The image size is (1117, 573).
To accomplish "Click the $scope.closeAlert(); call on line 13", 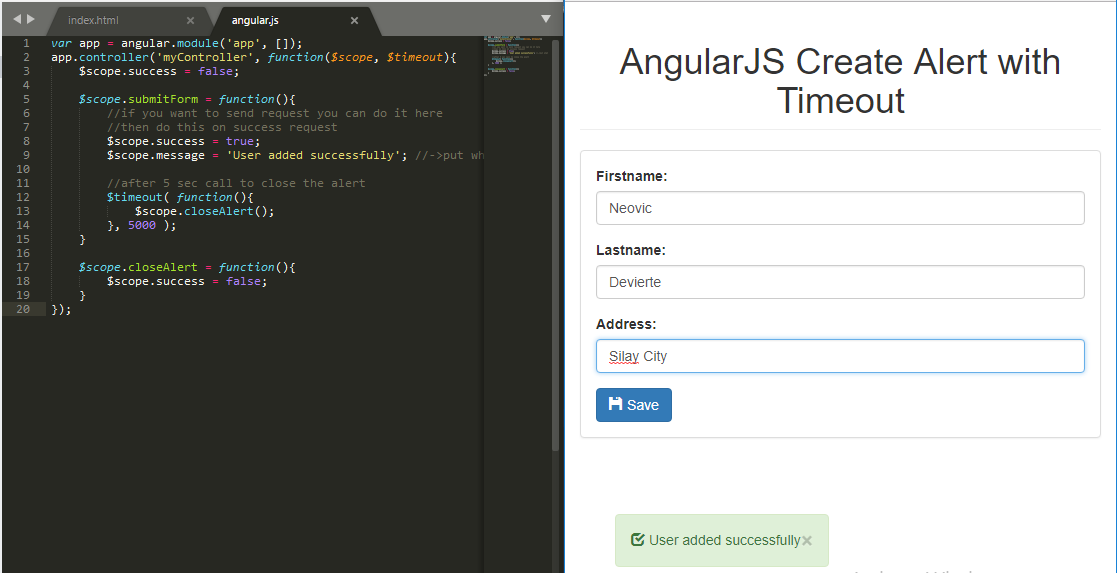I will pyautogui.click(x=204, y=211).
